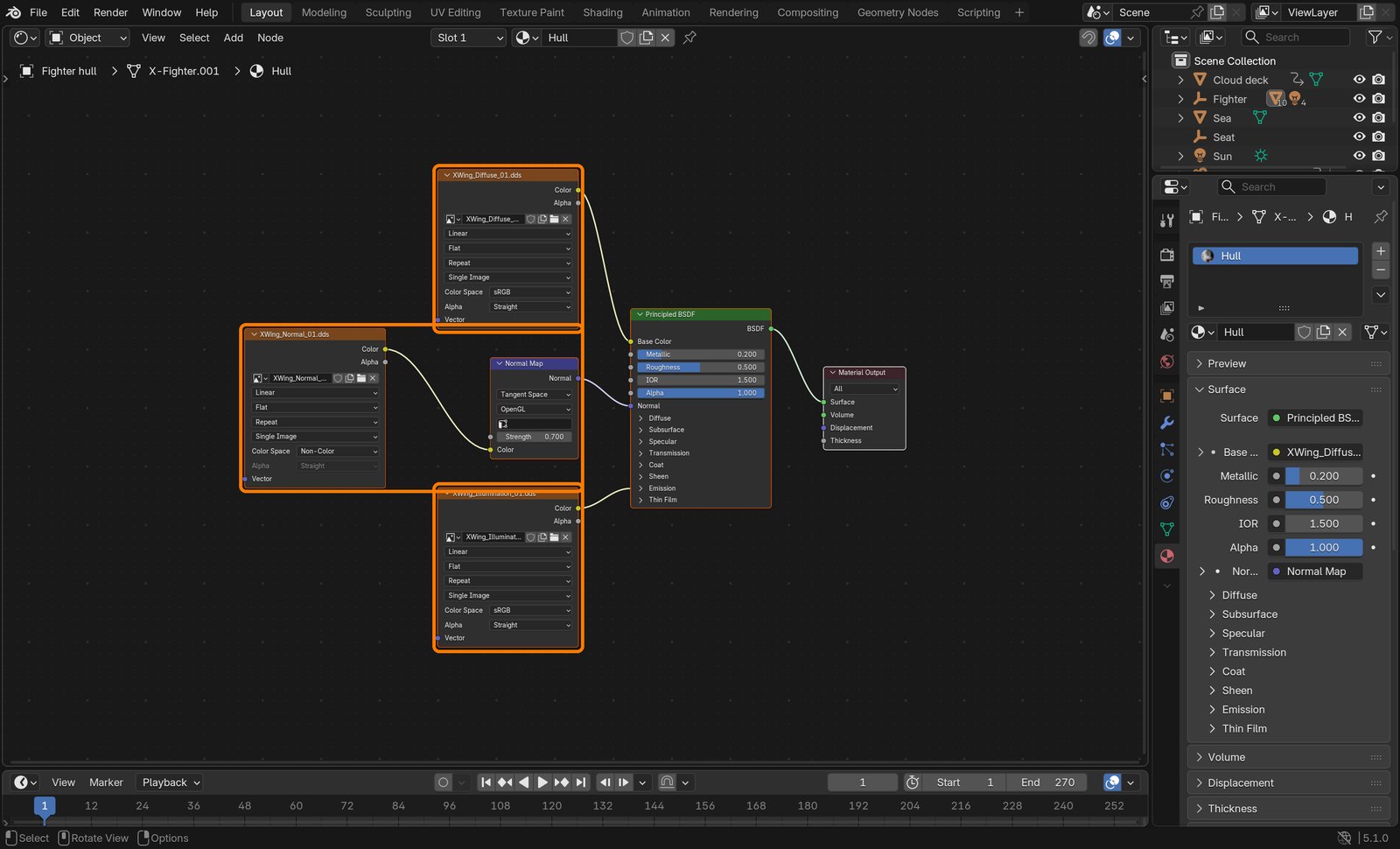Jump to the first frame
This screenshot has width=1400, height=849.
pyautogui.click(x=486, y=782)
